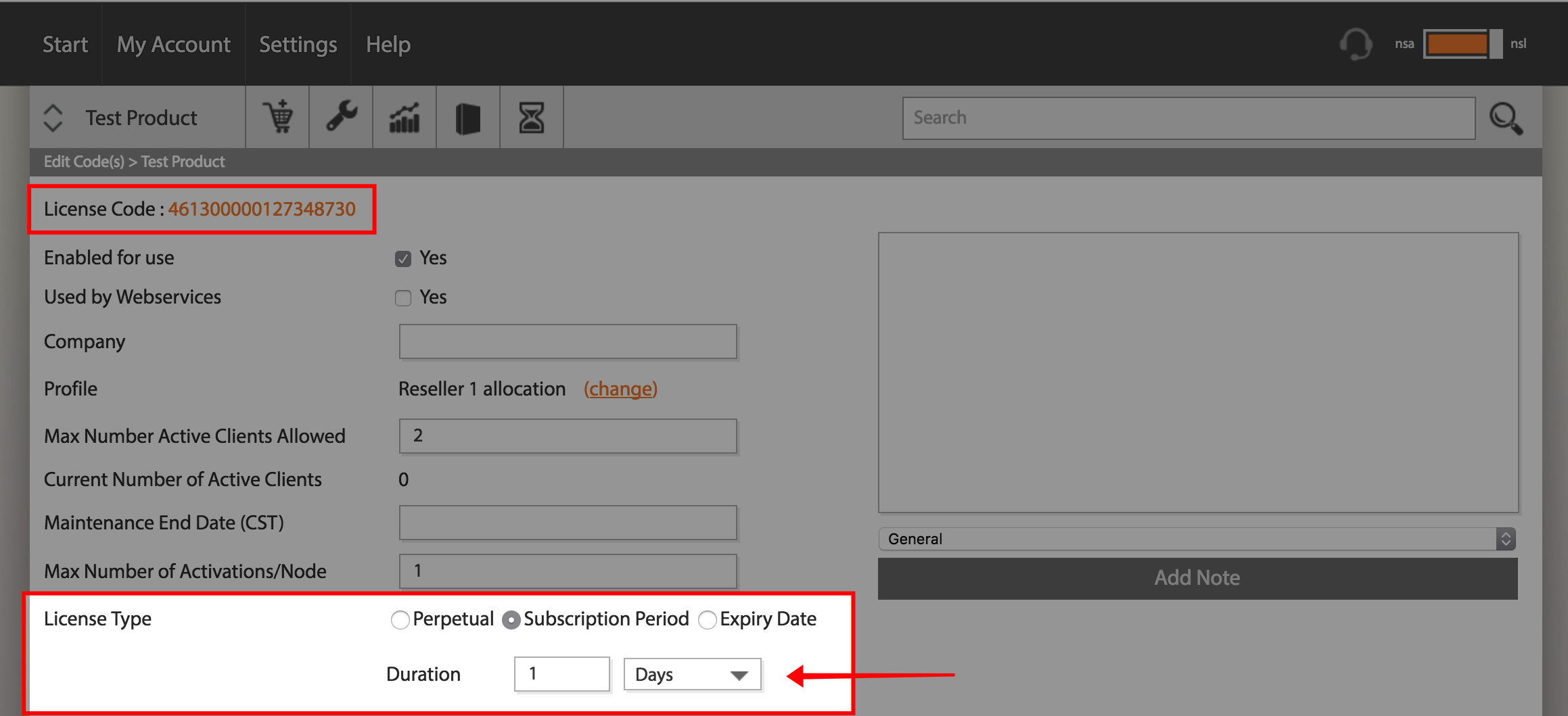Open the bar chart statistics icon

coord(405,117)
